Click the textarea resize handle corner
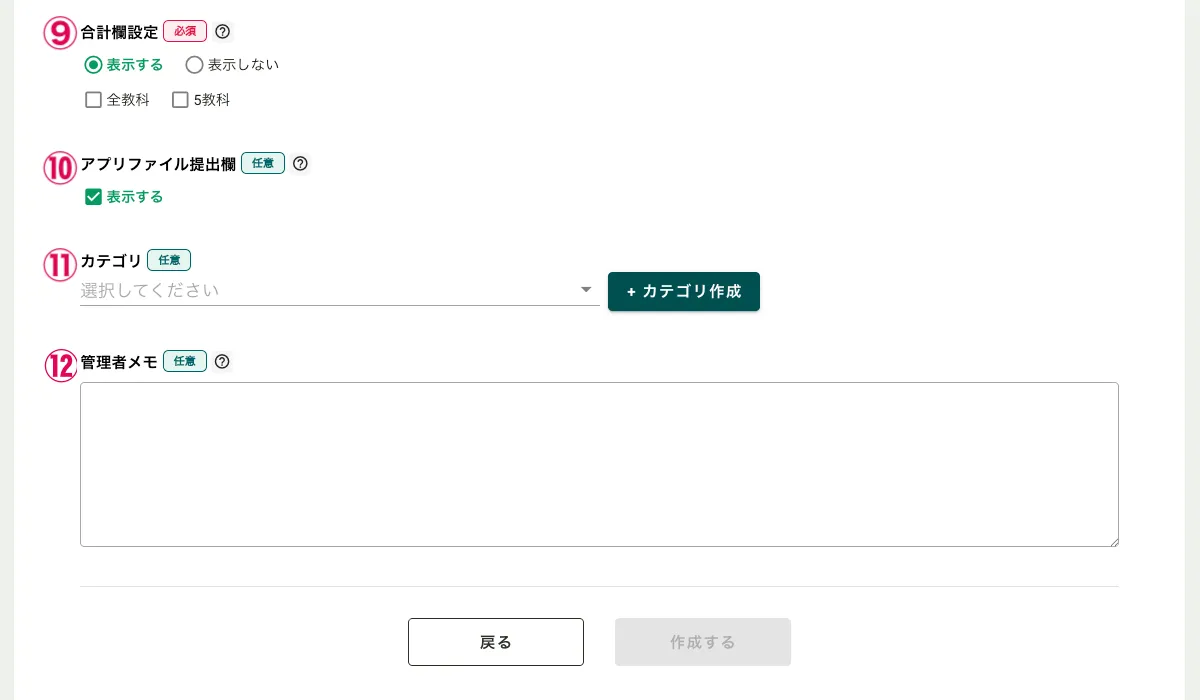The image size is (1200, 700). tap(1113, 541)
